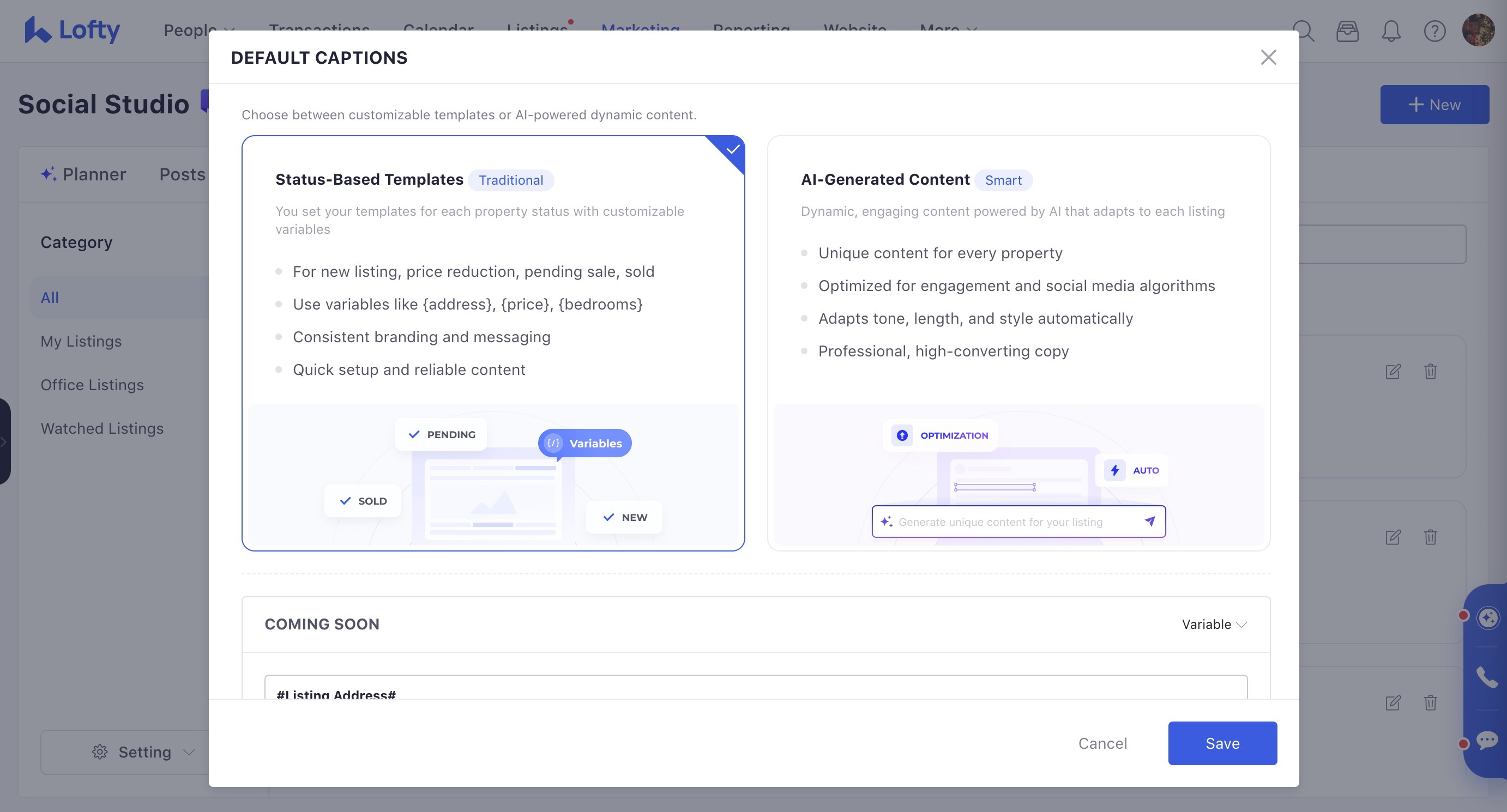
Task: Click into the Listing Address caption field
Action: coord(755,690)
